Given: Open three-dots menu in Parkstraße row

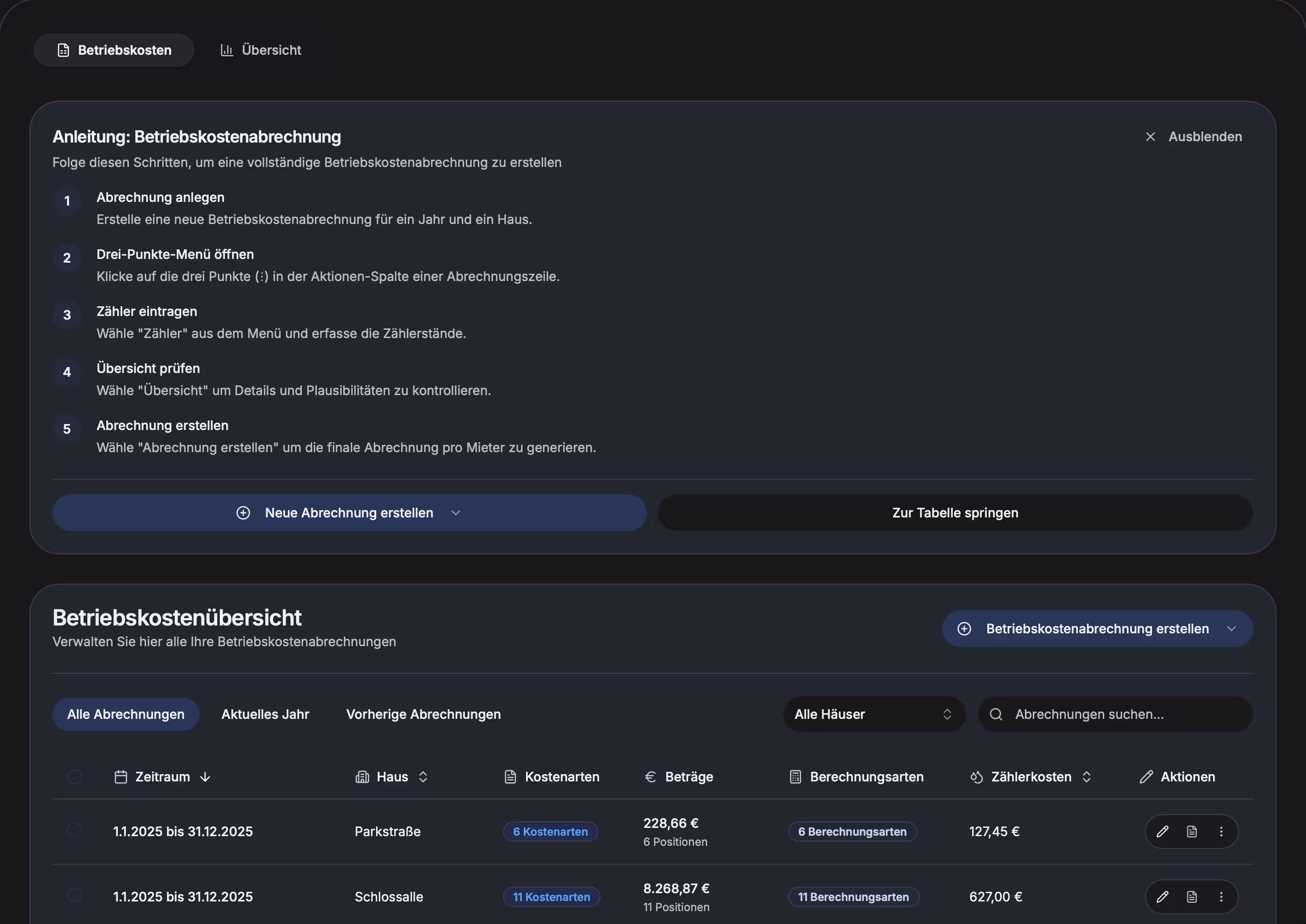Looking at the screenshot, I should (1220, 831).
